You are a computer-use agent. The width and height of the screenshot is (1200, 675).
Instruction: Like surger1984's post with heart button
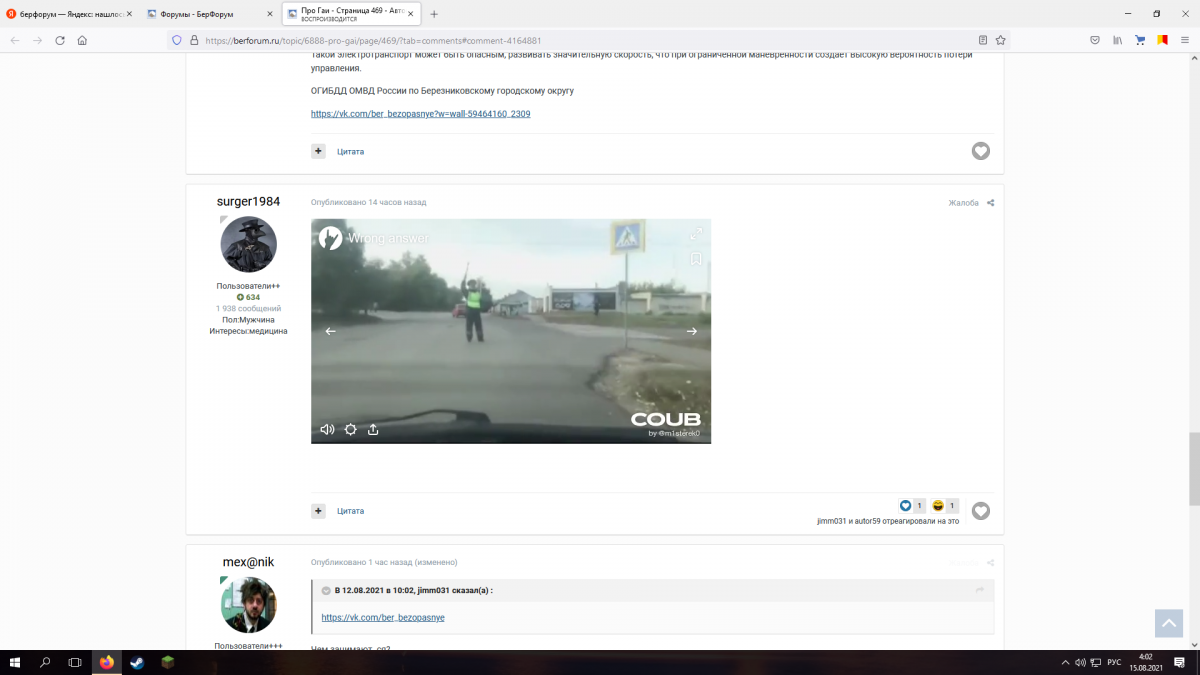click(981, 511)
